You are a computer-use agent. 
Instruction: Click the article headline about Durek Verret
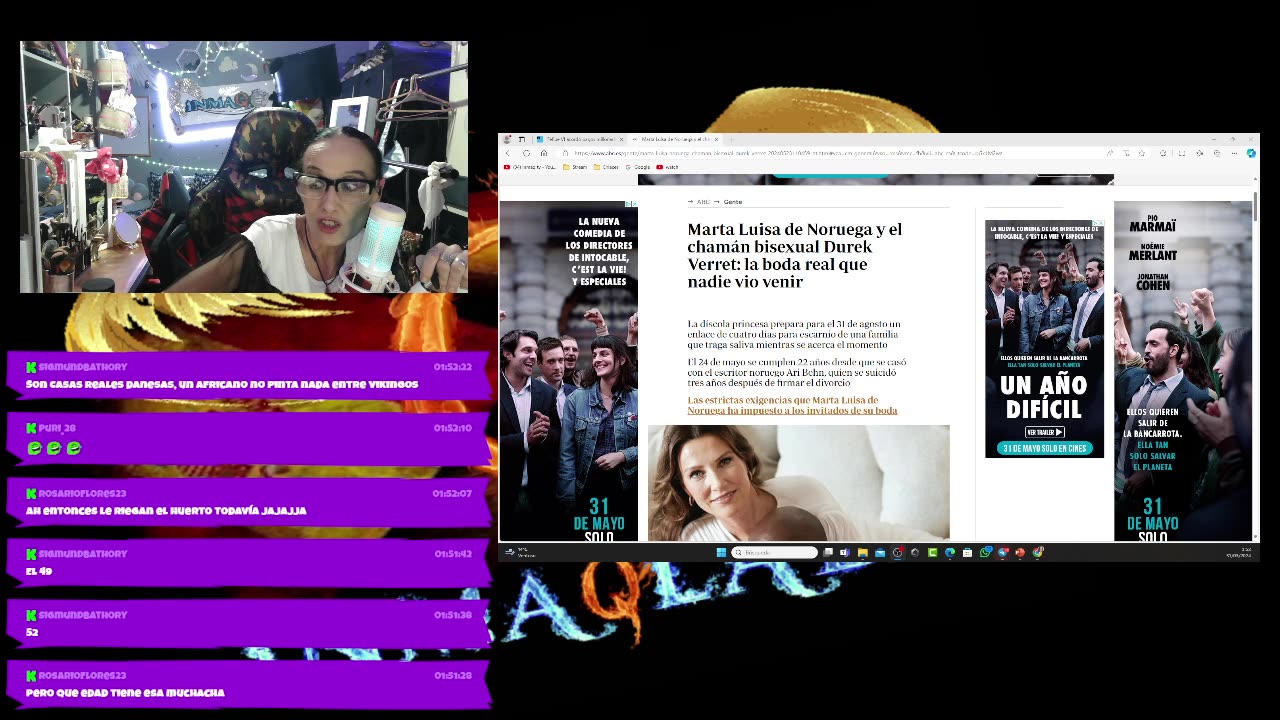coord(795,255)
